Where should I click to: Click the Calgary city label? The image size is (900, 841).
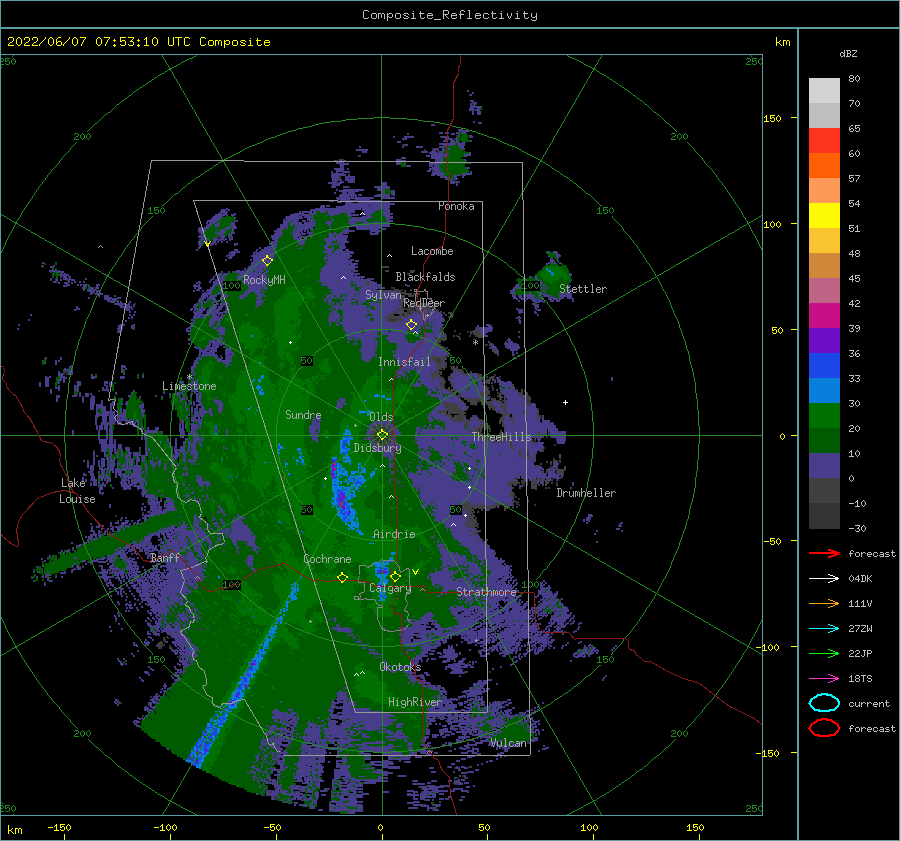click(x=390, y=588)
